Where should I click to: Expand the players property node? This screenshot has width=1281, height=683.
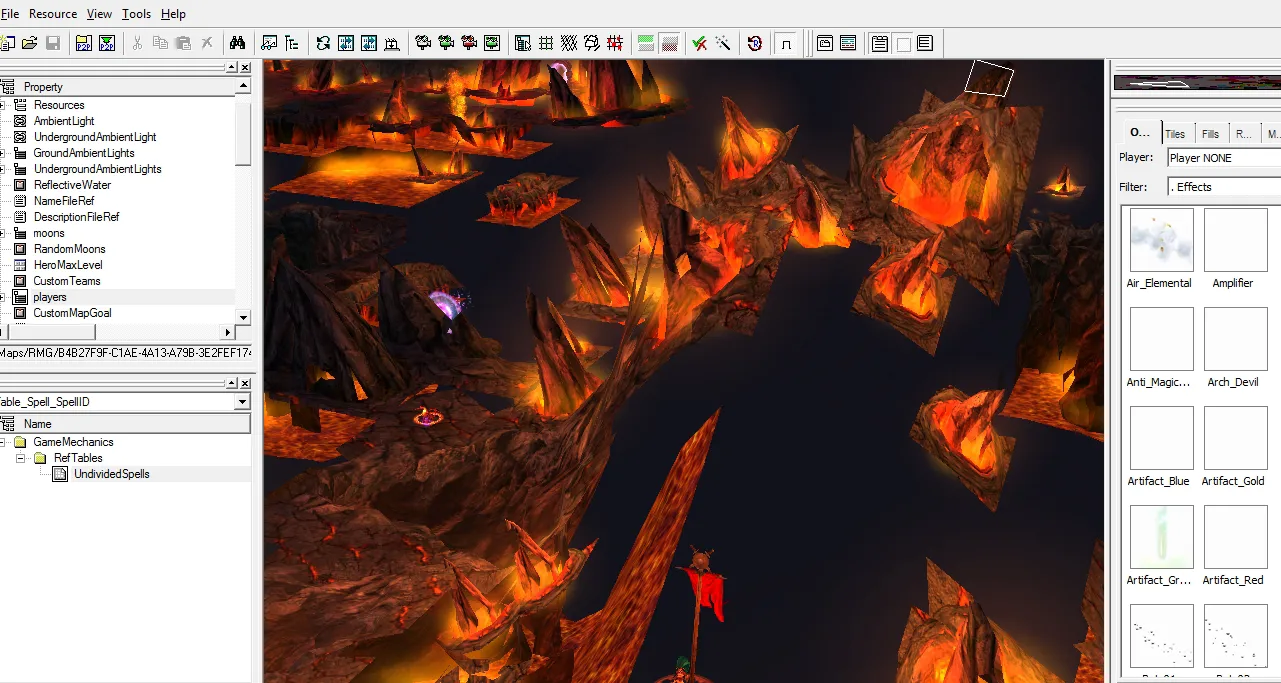click(3, 297)
